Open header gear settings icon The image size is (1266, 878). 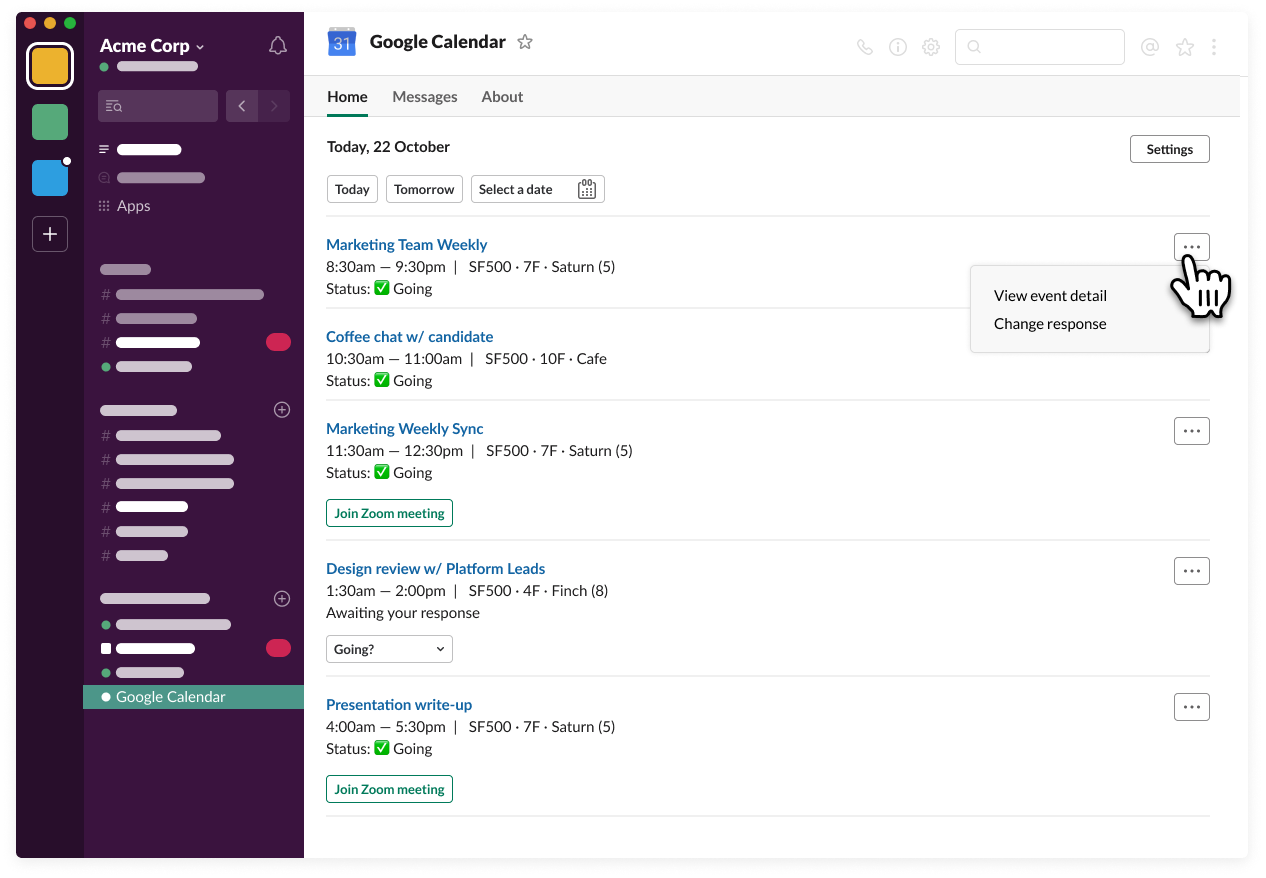coord(931,47)
